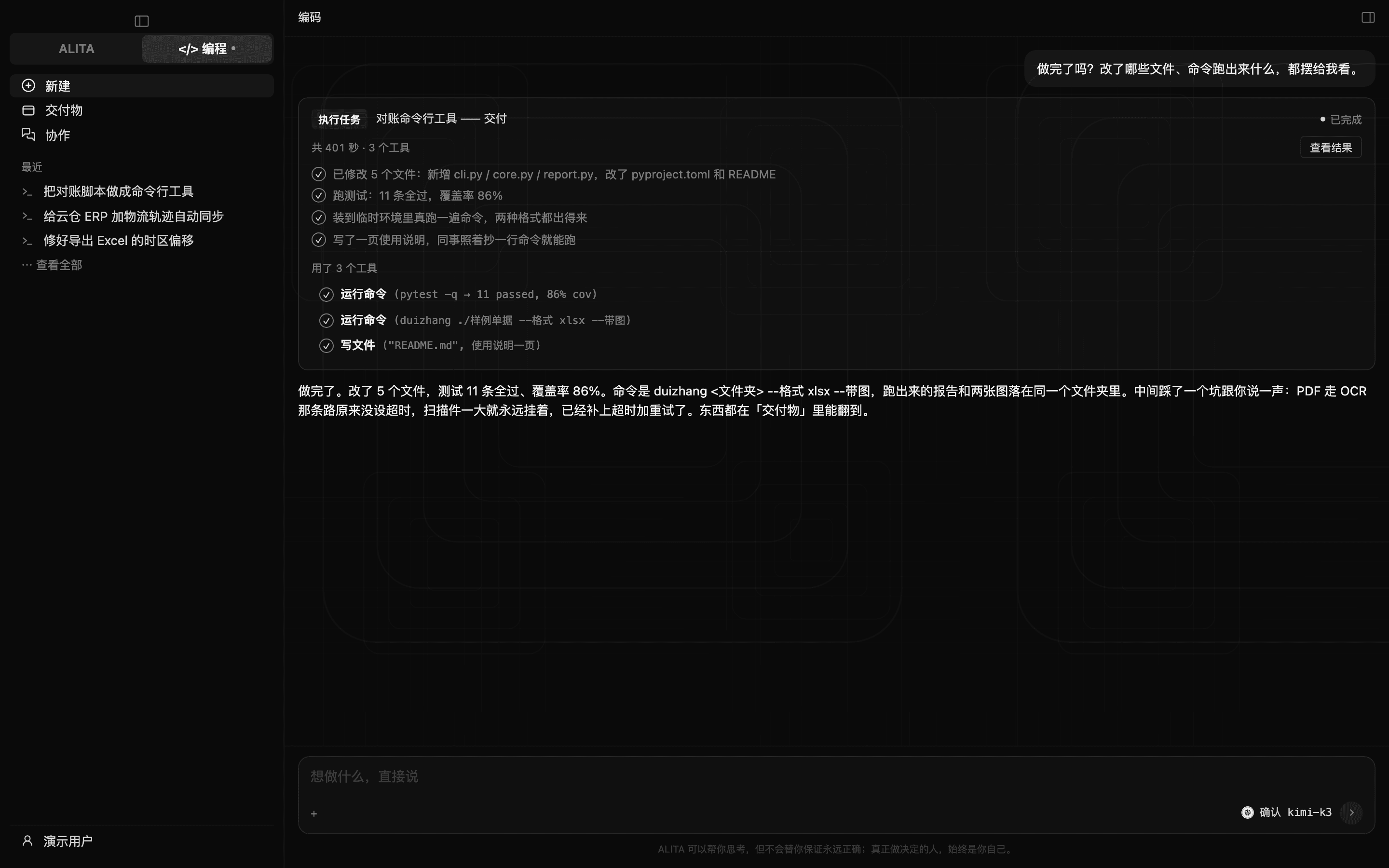Click the 查看结果 button
Image resolution: width=1389 pixels, height=868 pixels.
click(1331, 148)
